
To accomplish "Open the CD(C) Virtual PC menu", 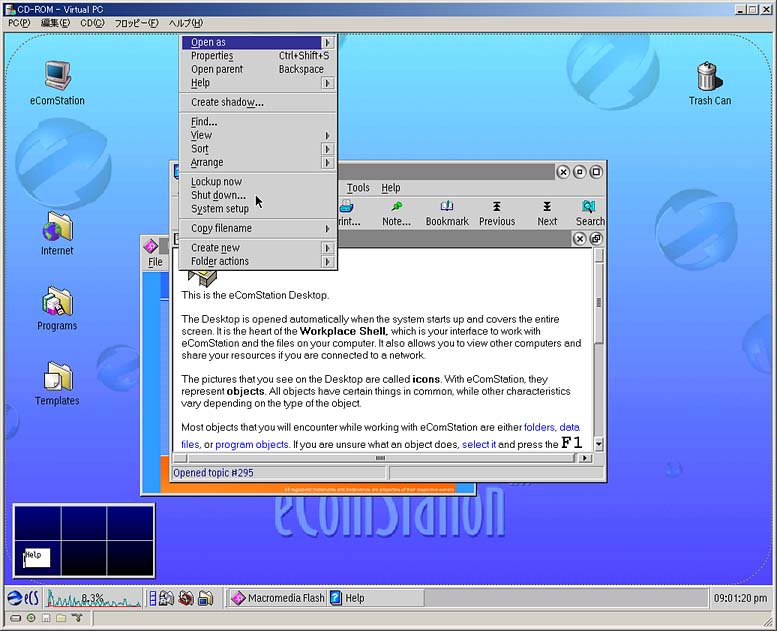I will [x=92, y=23].
